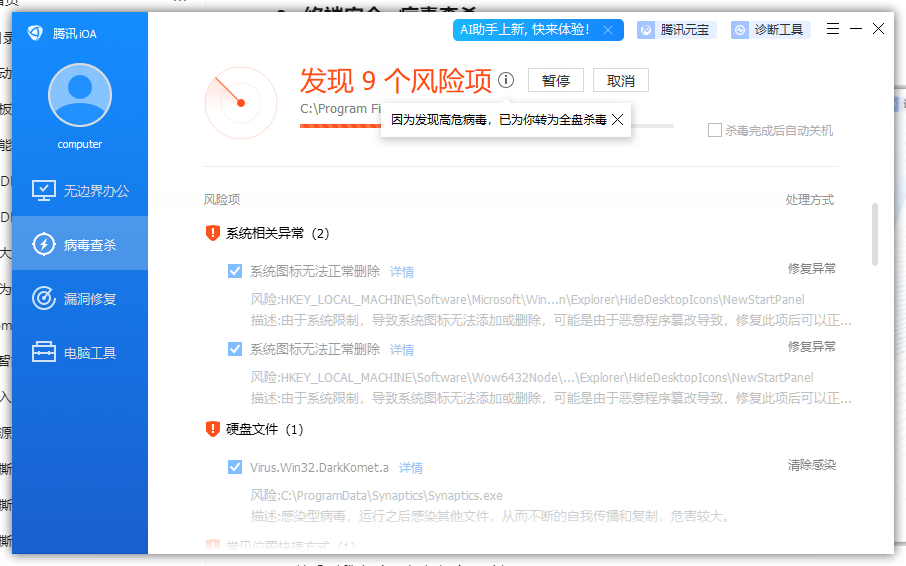This screenshot has width=906, height=566.
Task: Click the 处理方式 column header
Action: (x=810, y=200)
